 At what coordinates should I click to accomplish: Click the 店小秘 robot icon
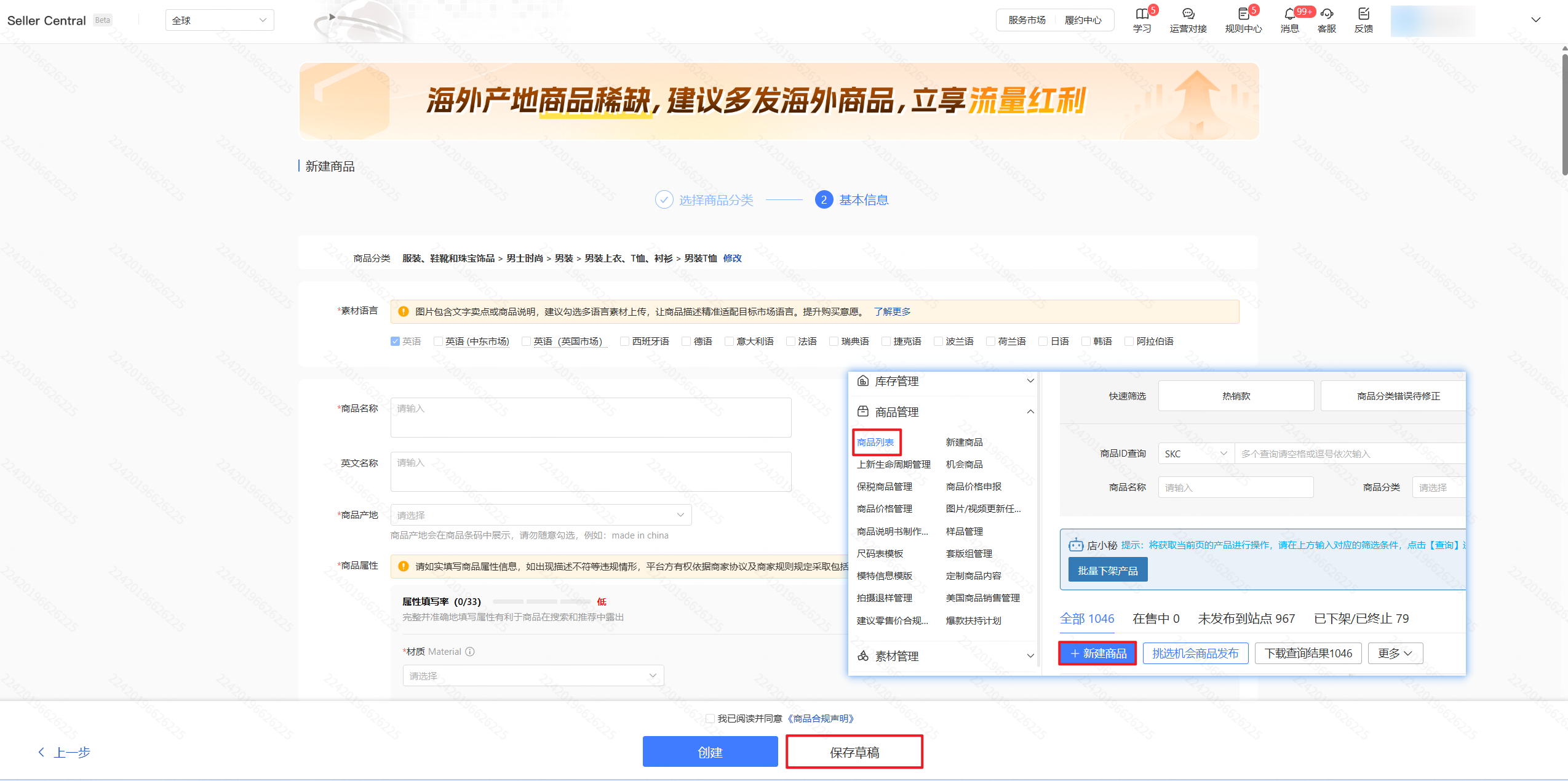pos(1076,545)
